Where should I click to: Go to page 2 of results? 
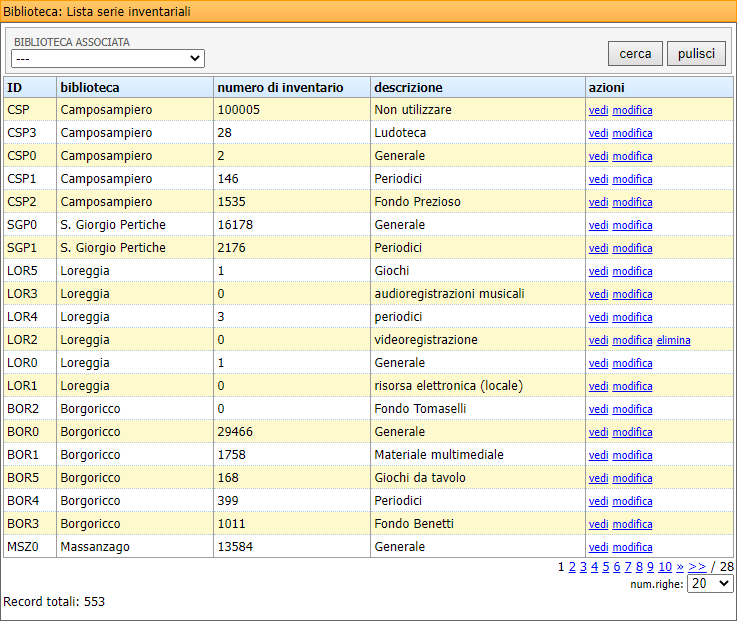click(x=573, y=567)
